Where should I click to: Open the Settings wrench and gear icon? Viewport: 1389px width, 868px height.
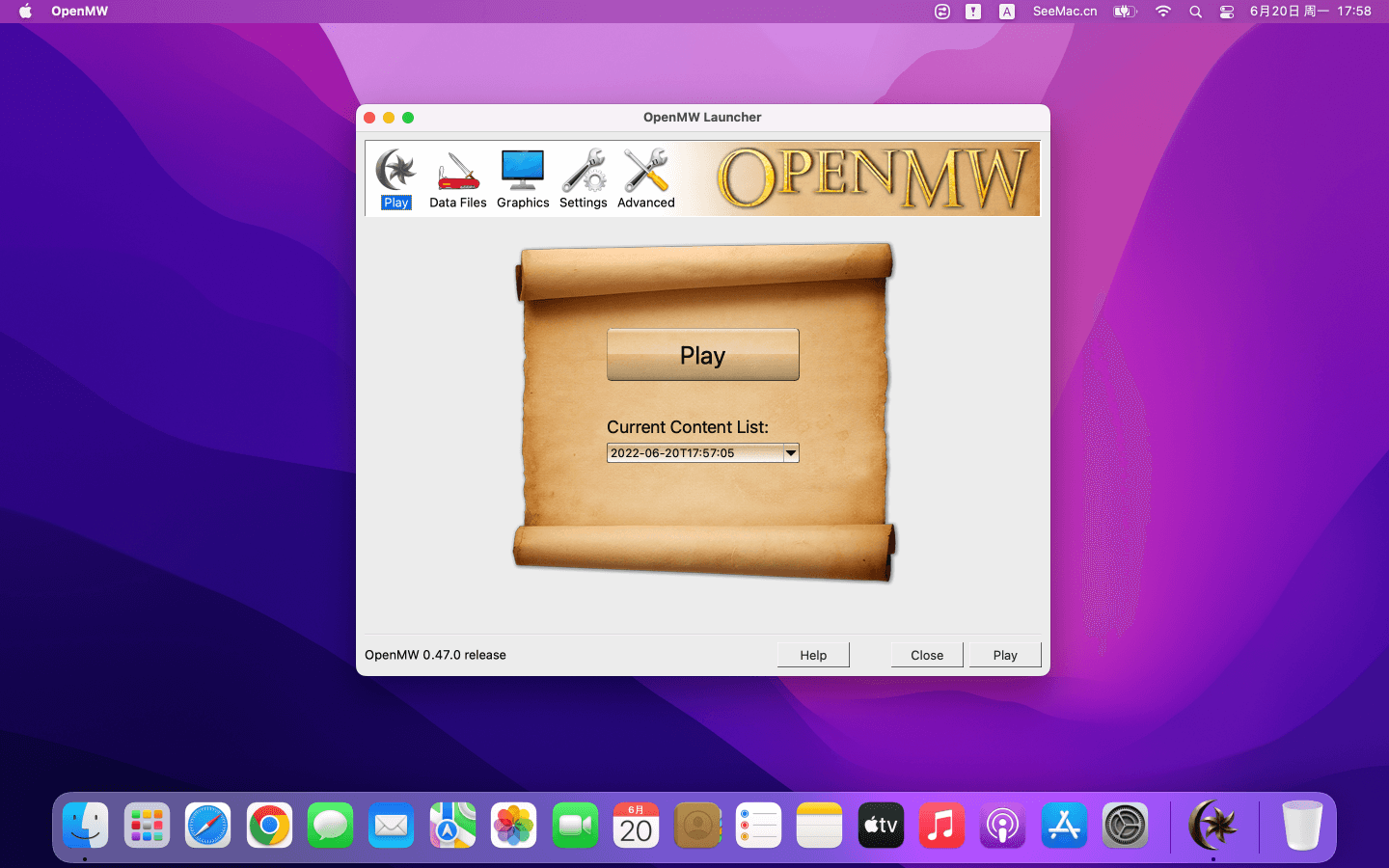point(584,178)
